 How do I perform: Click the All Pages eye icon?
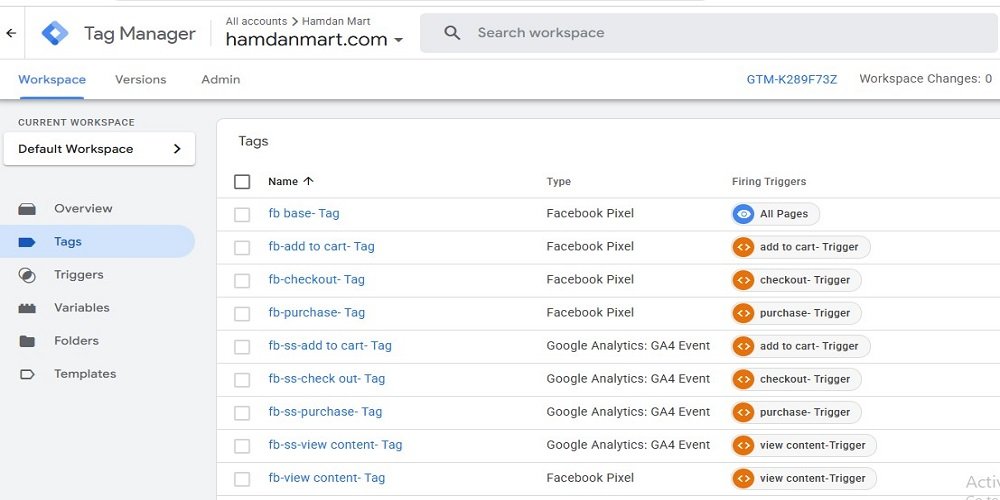pyautogui.click(x=743, y=214)
